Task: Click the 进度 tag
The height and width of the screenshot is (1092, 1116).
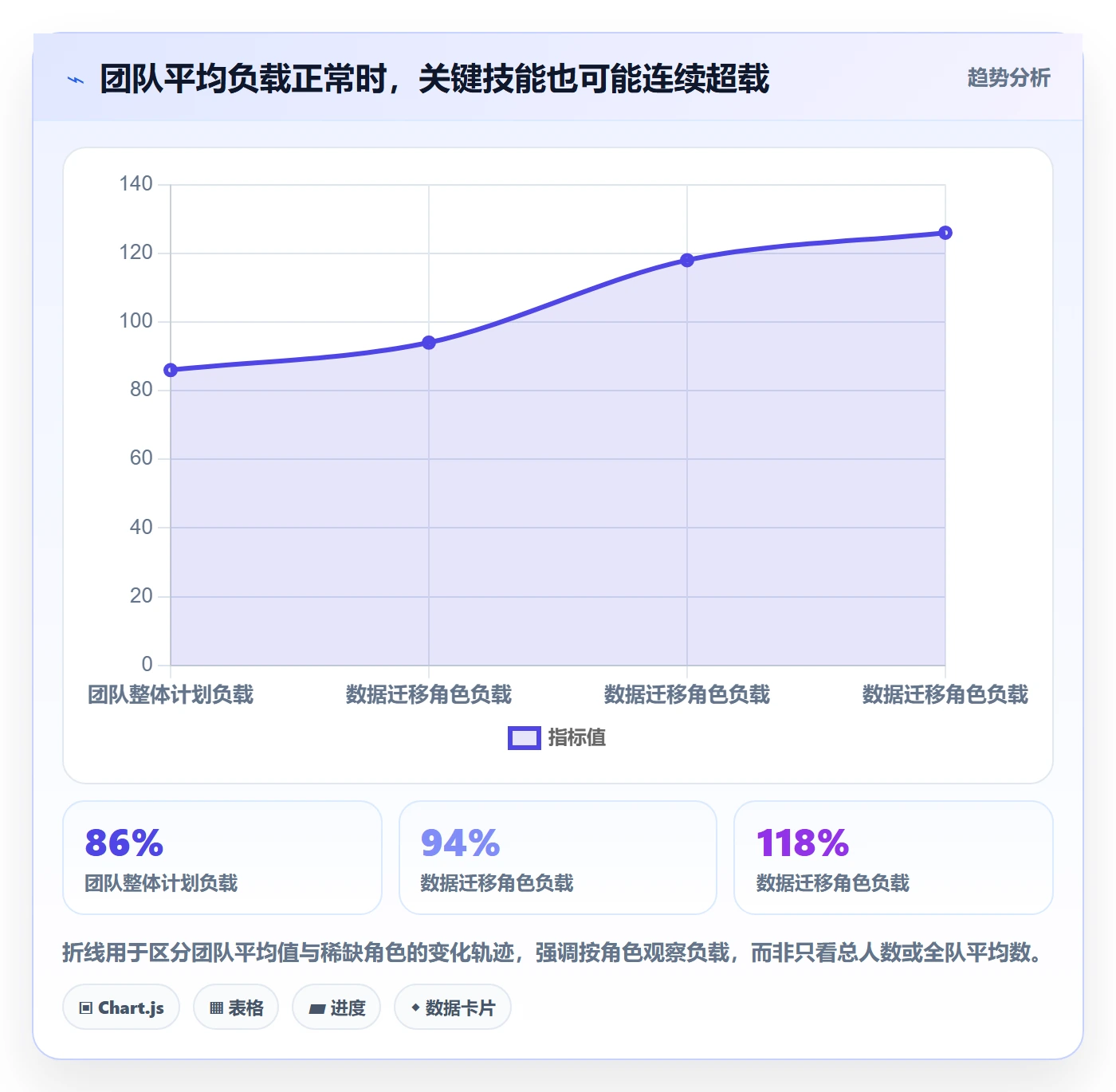Action: click(x=336, y=1008)
